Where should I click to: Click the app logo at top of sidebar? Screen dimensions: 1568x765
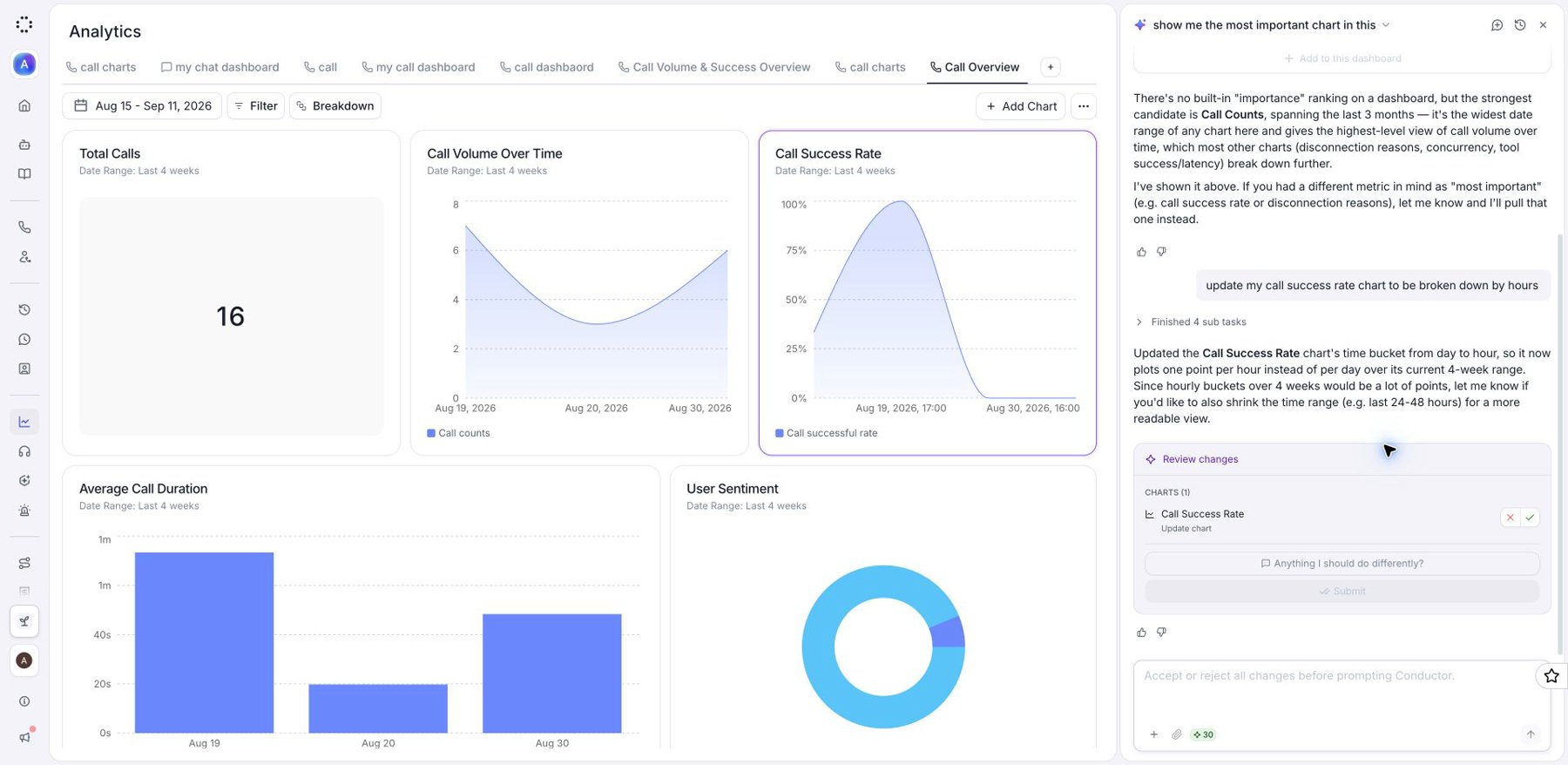tap(24, 24)
